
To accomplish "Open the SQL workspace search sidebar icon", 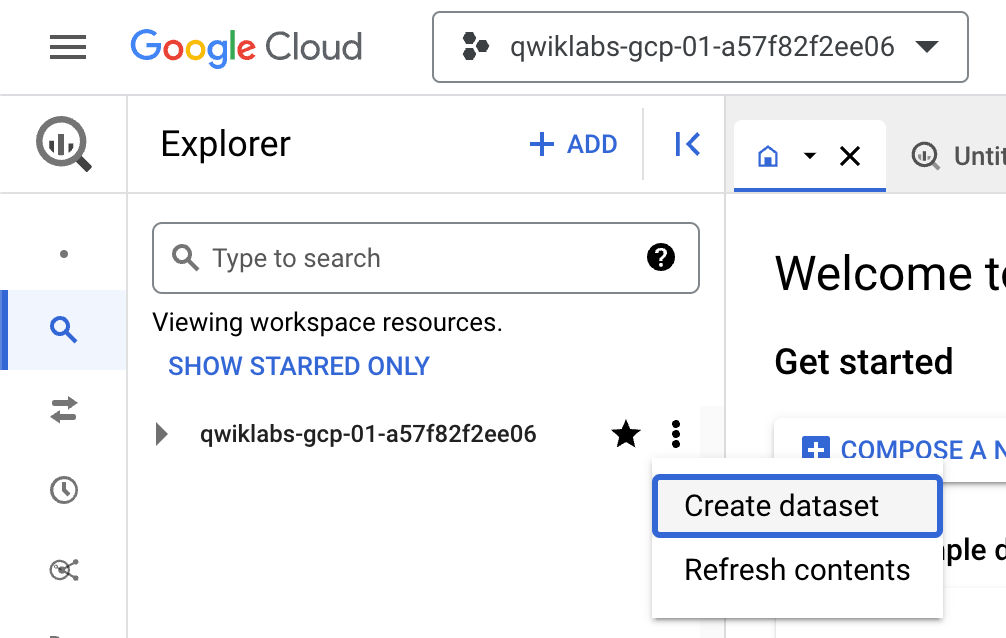I will [64, 330].
